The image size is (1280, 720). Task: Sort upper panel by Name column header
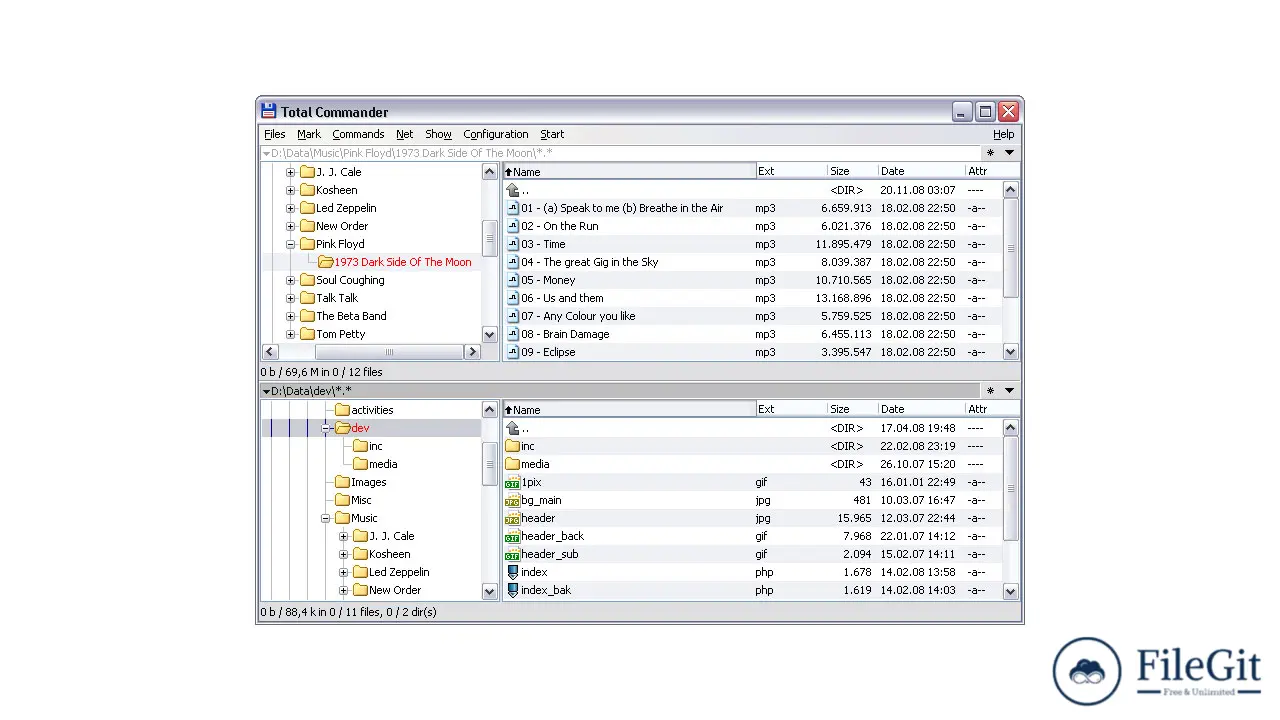pos(629,171)
